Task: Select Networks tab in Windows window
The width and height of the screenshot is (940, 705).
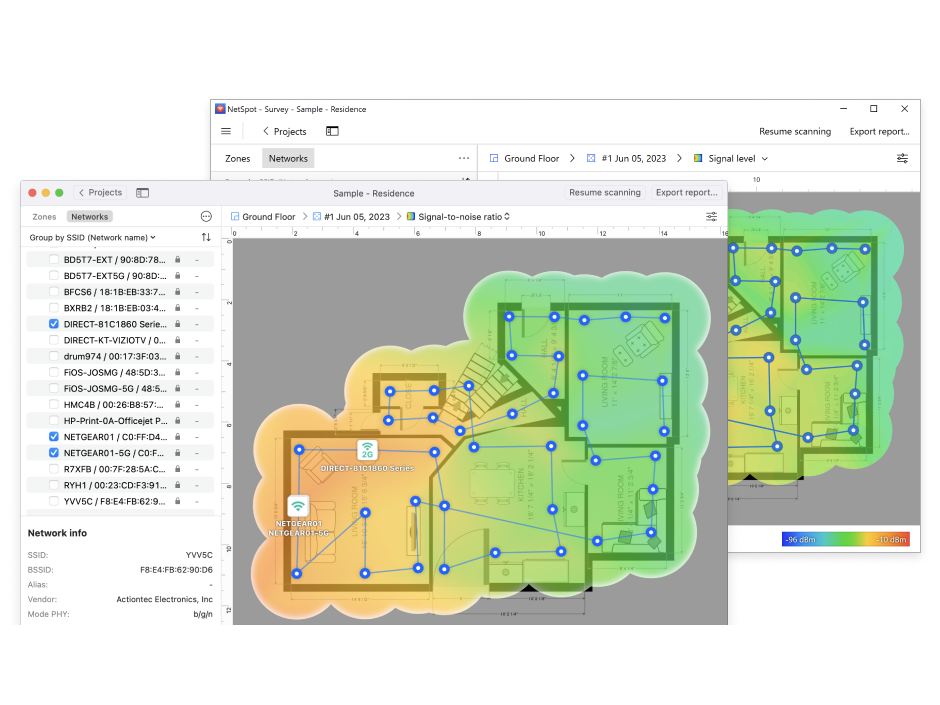Action: coord(288,158)
